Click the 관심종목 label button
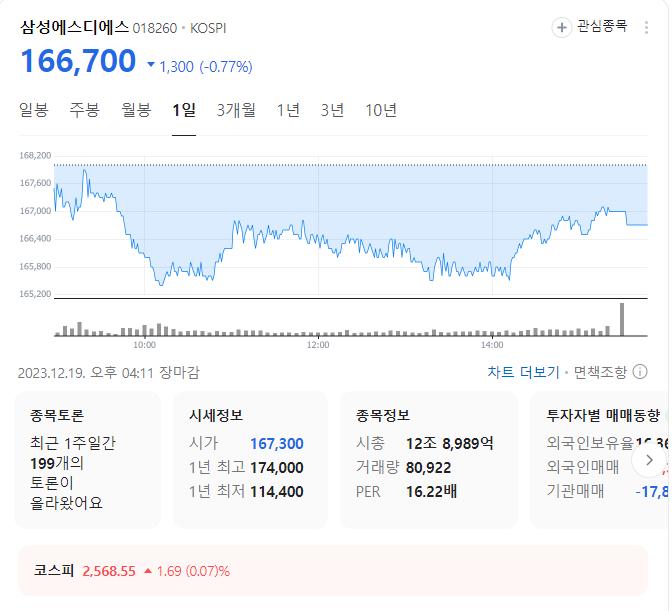The image size is (672, 611). pyautogui.click(x=602, y=27)
